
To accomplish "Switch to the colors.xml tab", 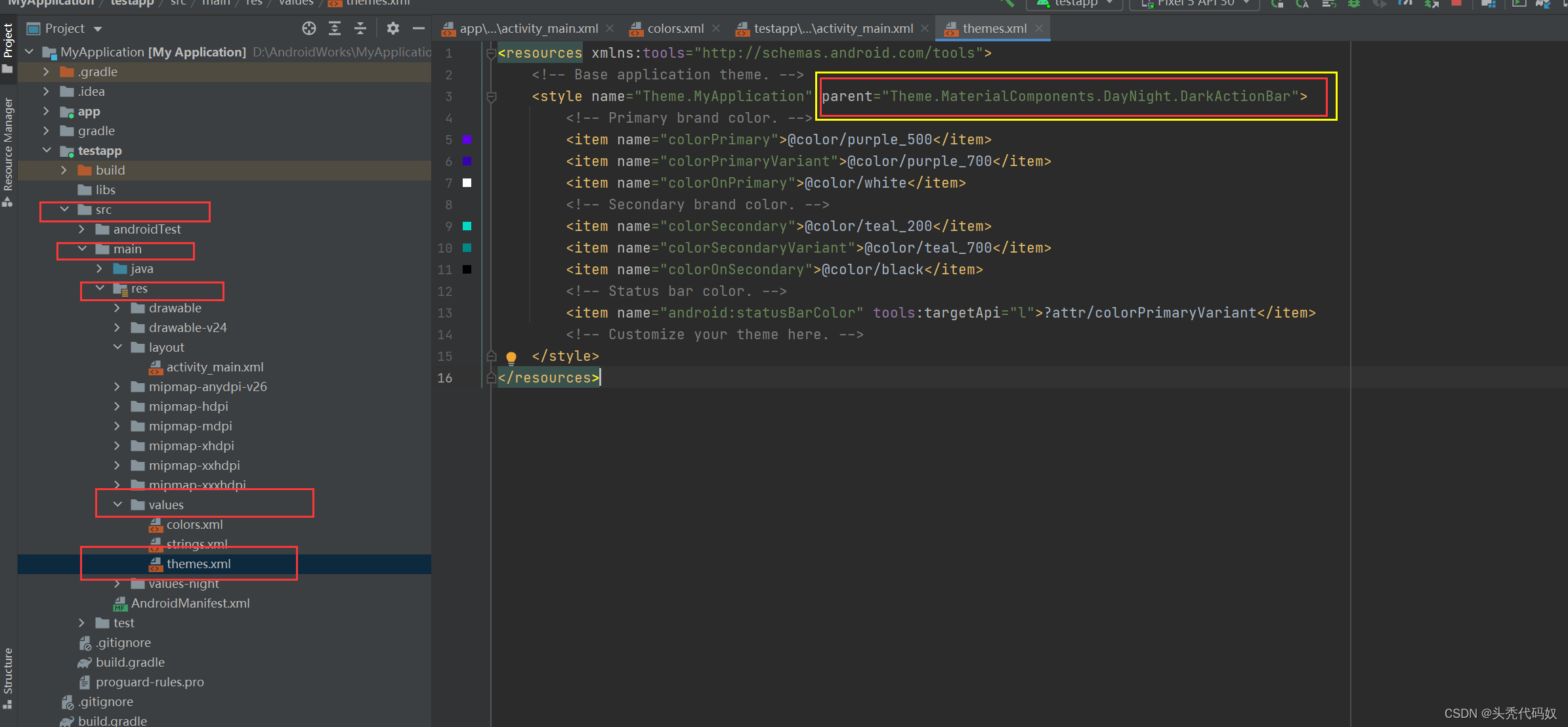I will point(675,28).
